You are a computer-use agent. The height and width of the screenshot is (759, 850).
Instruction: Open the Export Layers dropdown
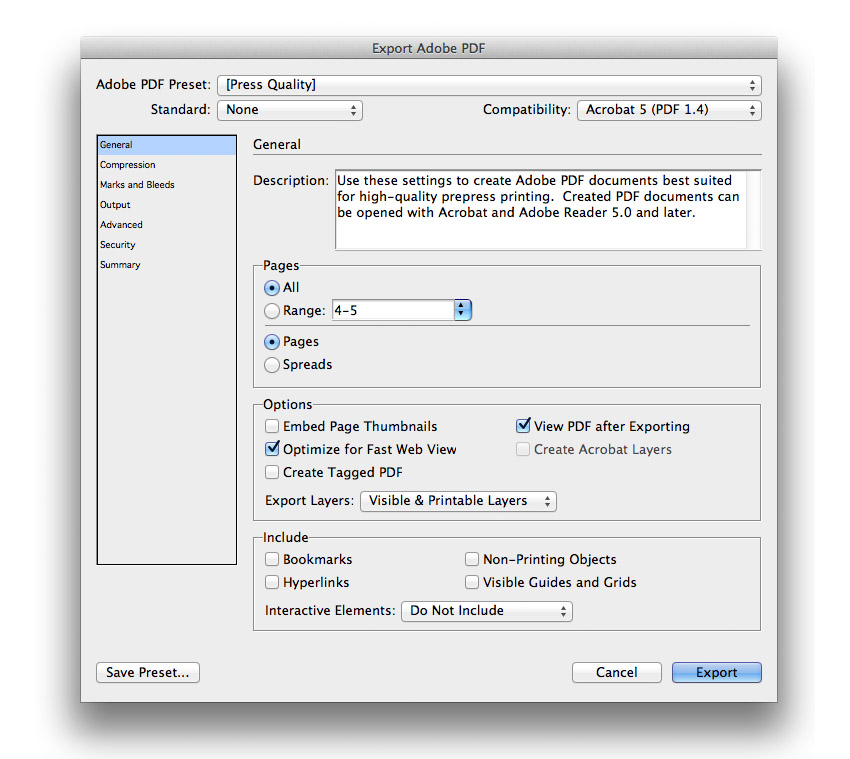(458, 501)
